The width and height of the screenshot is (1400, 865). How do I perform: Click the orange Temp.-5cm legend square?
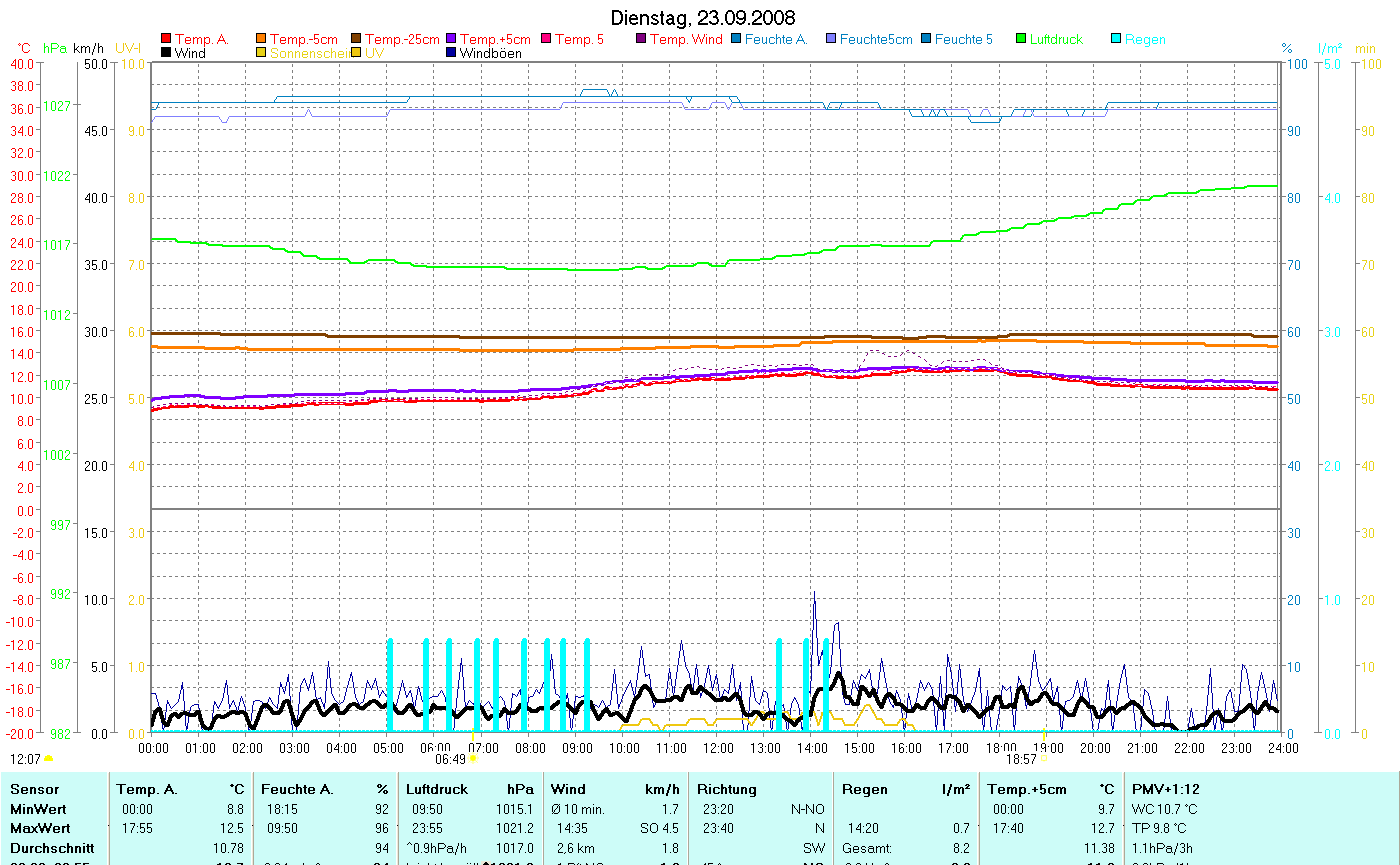[x=262, y=39]
